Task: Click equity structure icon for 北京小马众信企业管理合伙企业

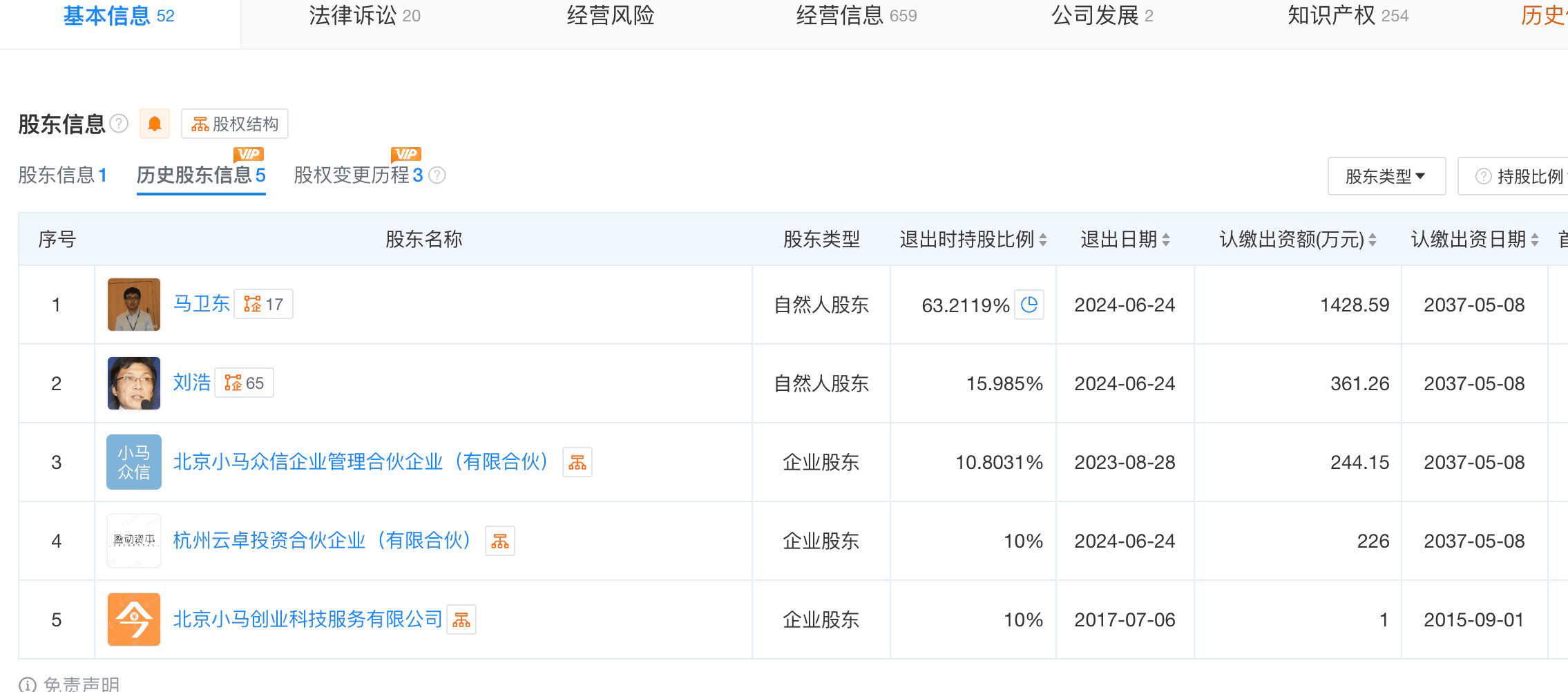Action: 577,463
